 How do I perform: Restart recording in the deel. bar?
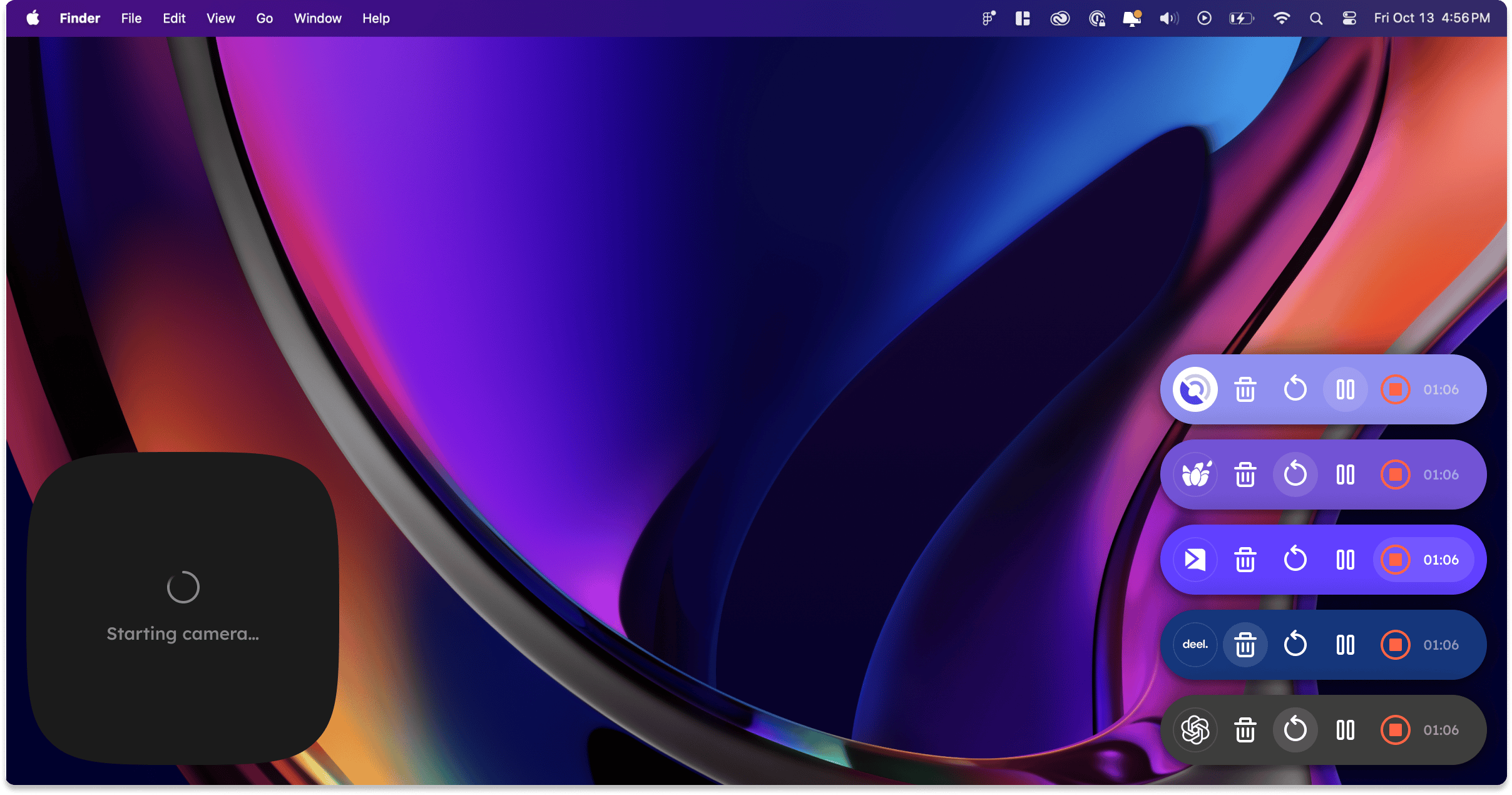click(1295, 645)
